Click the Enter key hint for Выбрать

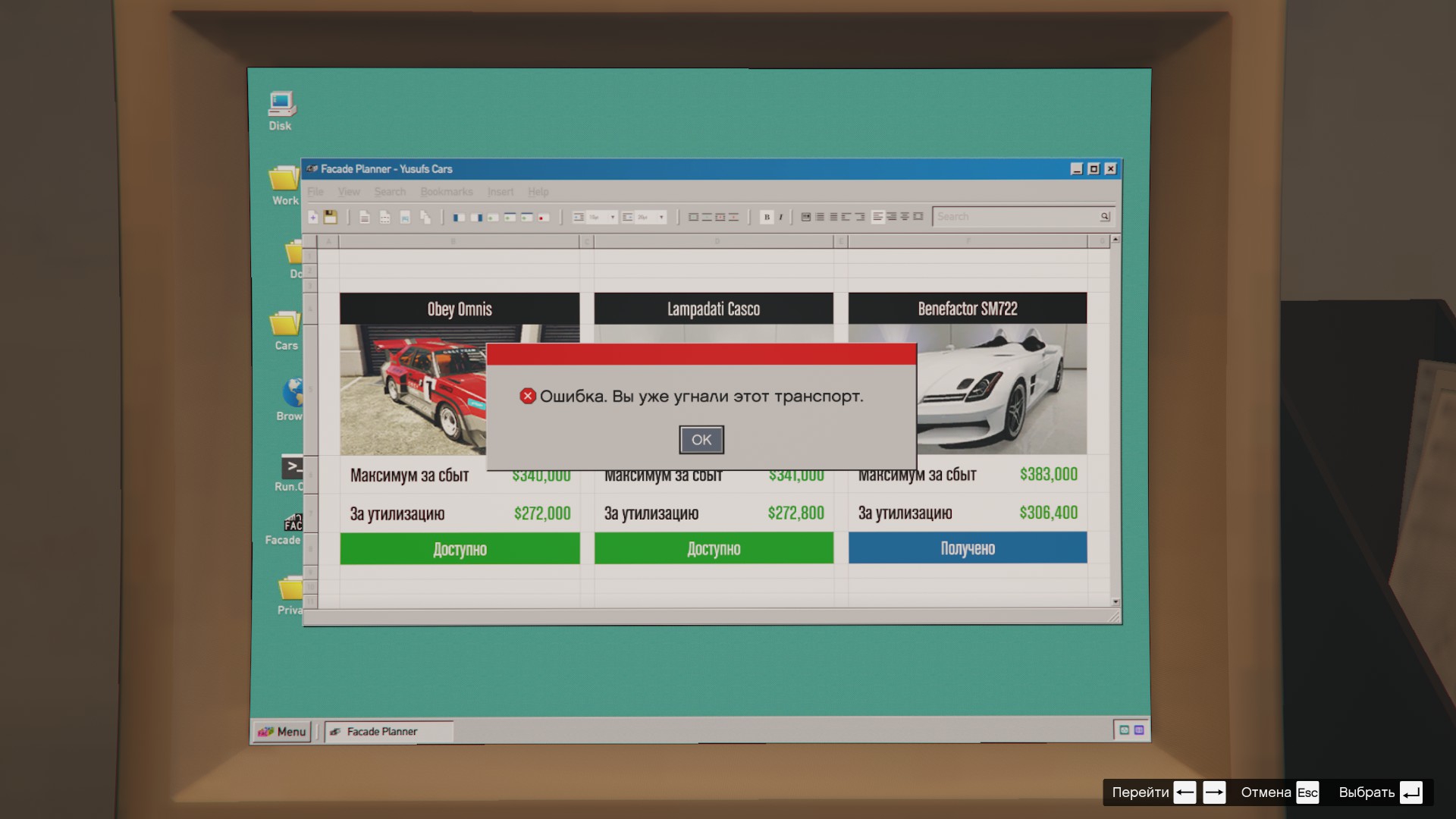1410,792
